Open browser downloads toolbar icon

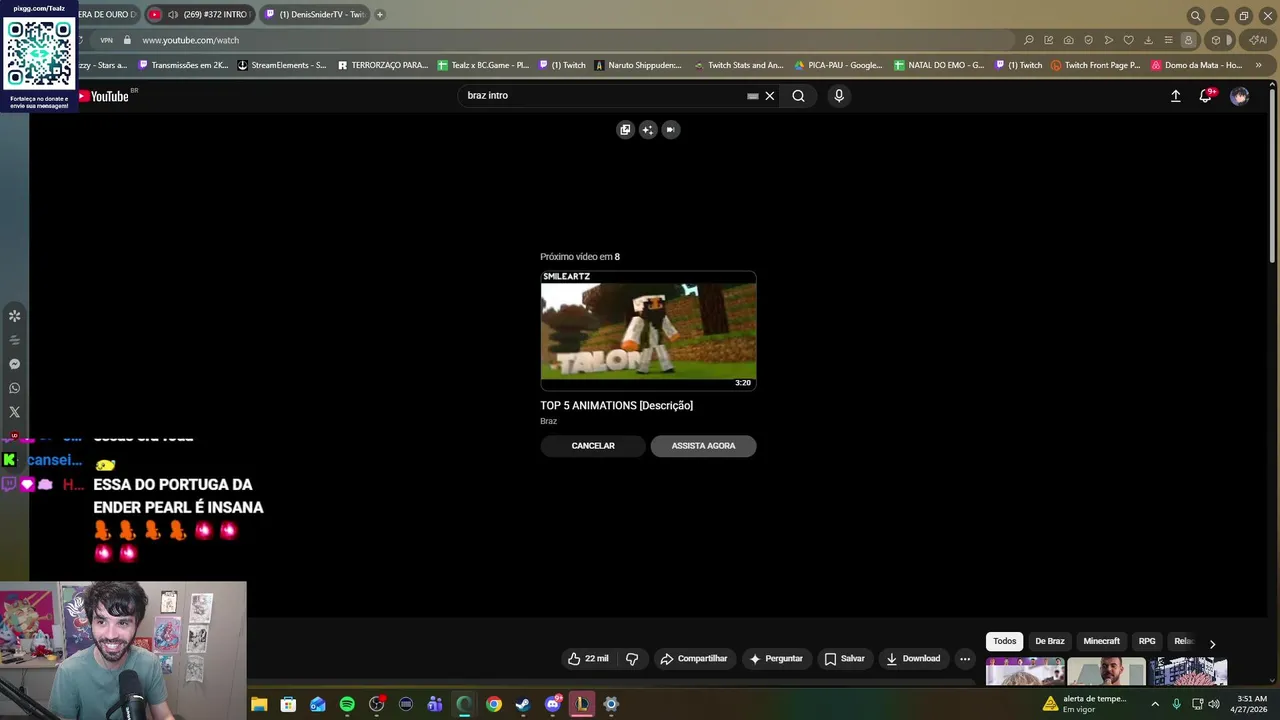[x=1149, y=40]
